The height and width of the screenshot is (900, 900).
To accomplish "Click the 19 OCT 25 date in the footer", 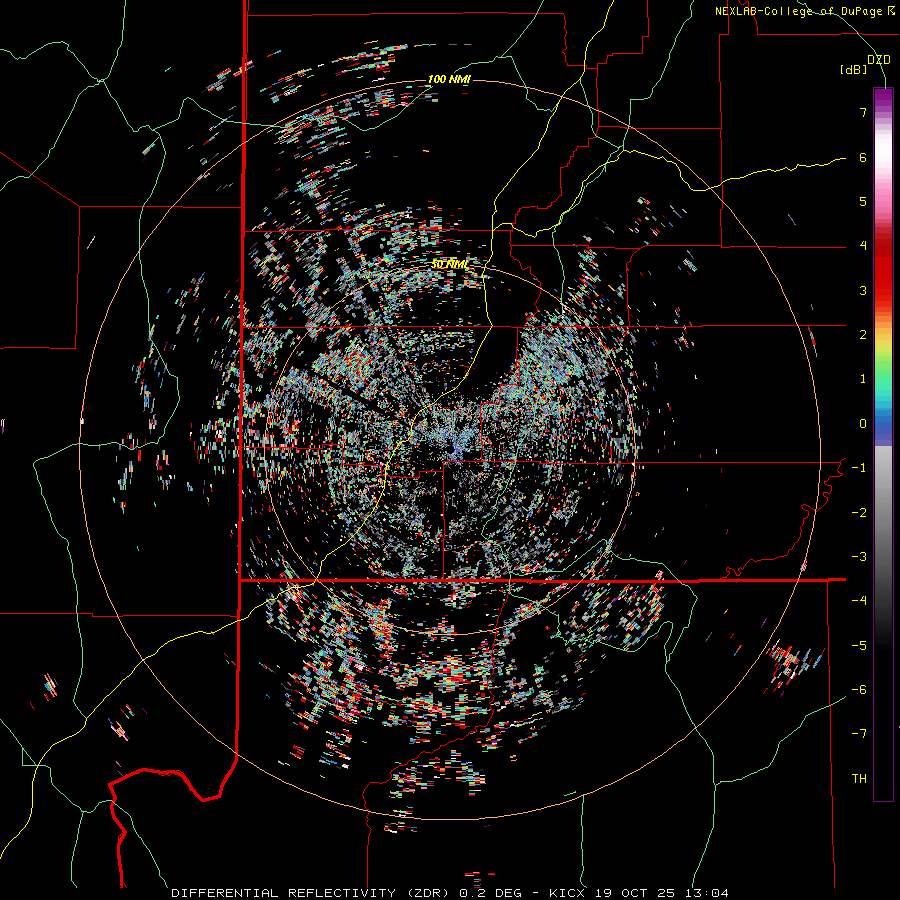I will (x=634, y=893).
